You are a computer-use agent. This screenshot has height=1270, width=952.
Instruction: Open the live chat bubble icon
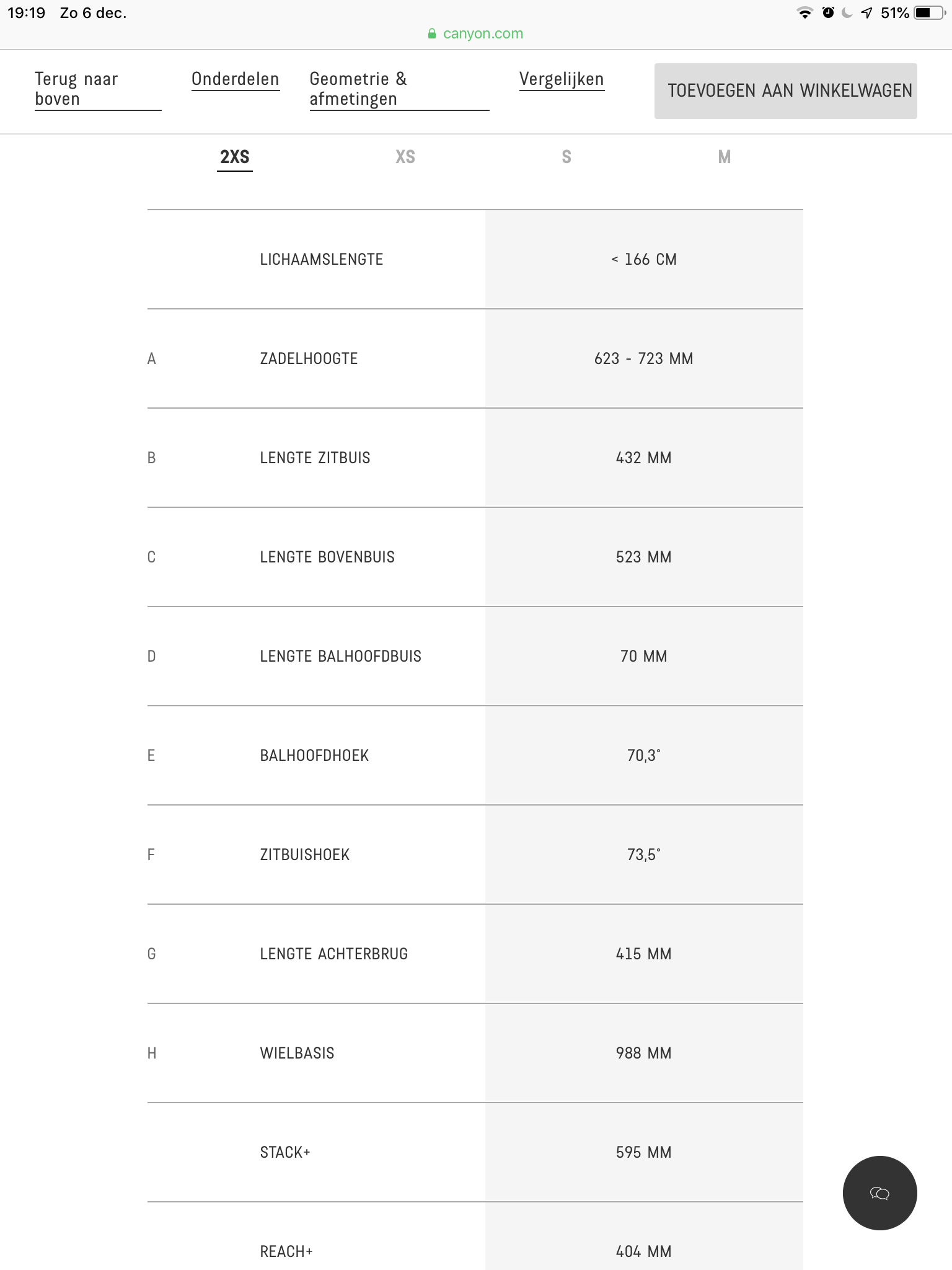click(x=879, y=1193)
